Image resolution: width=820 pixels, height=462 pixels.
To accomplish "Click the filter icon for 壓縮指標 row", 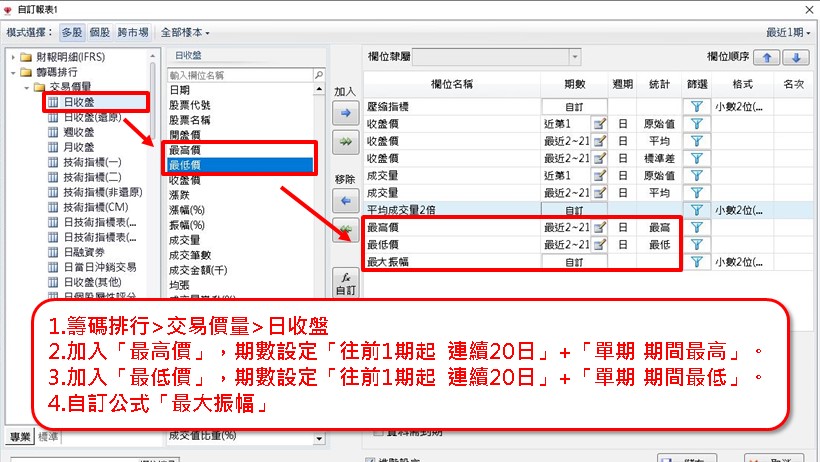I will [x=697, y=107].
